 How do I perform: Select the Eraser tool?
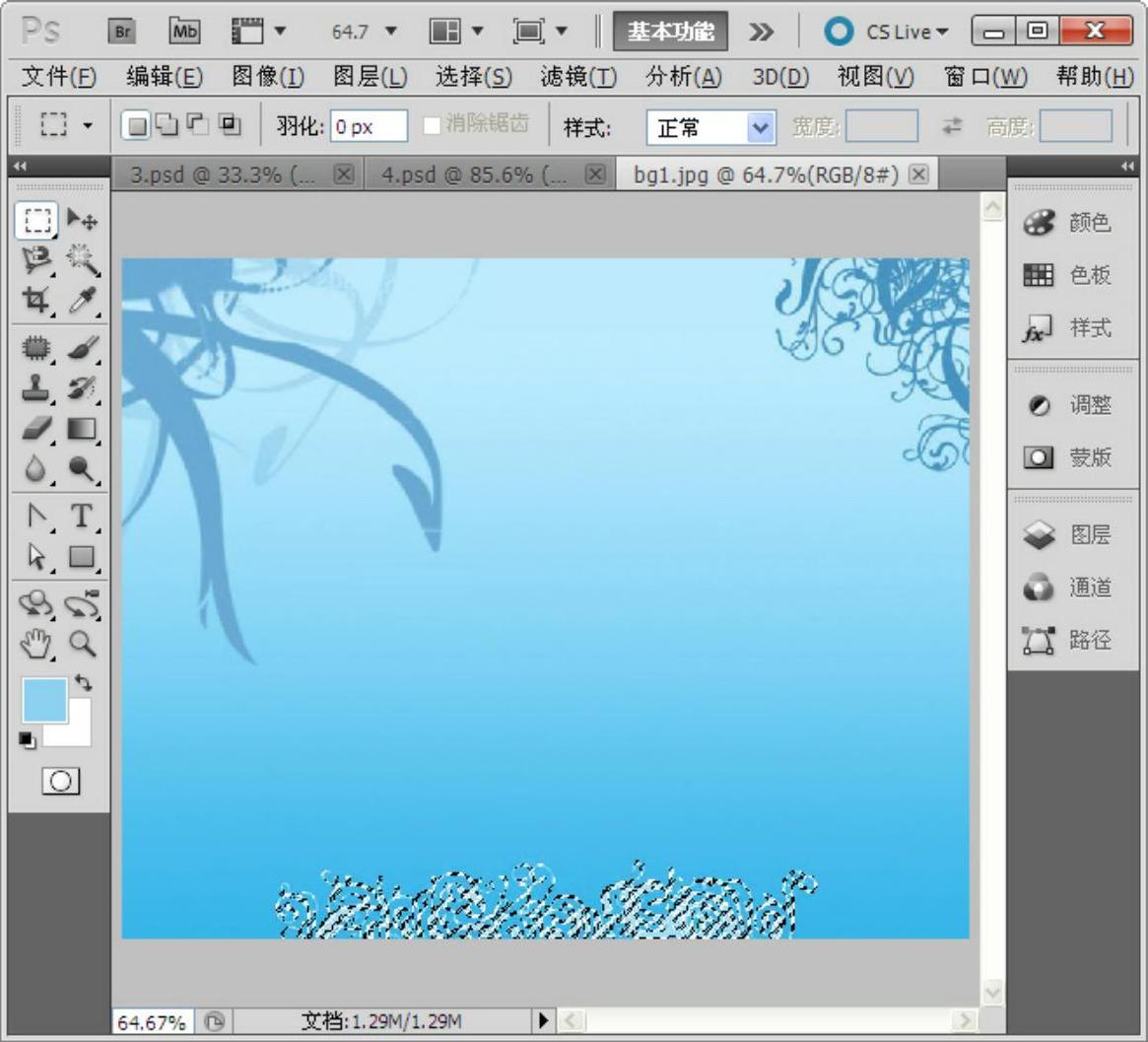click(x=36, y=429)
